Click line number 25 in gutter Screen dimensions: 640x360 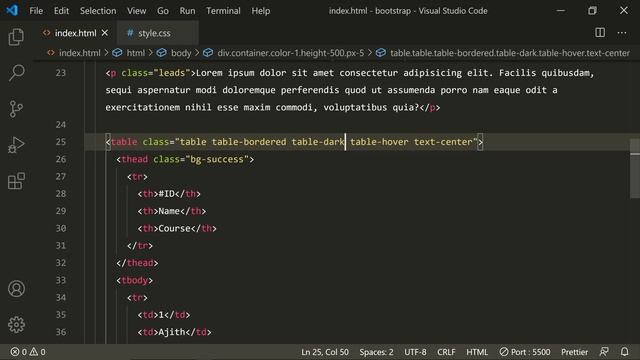pos(61,142)
